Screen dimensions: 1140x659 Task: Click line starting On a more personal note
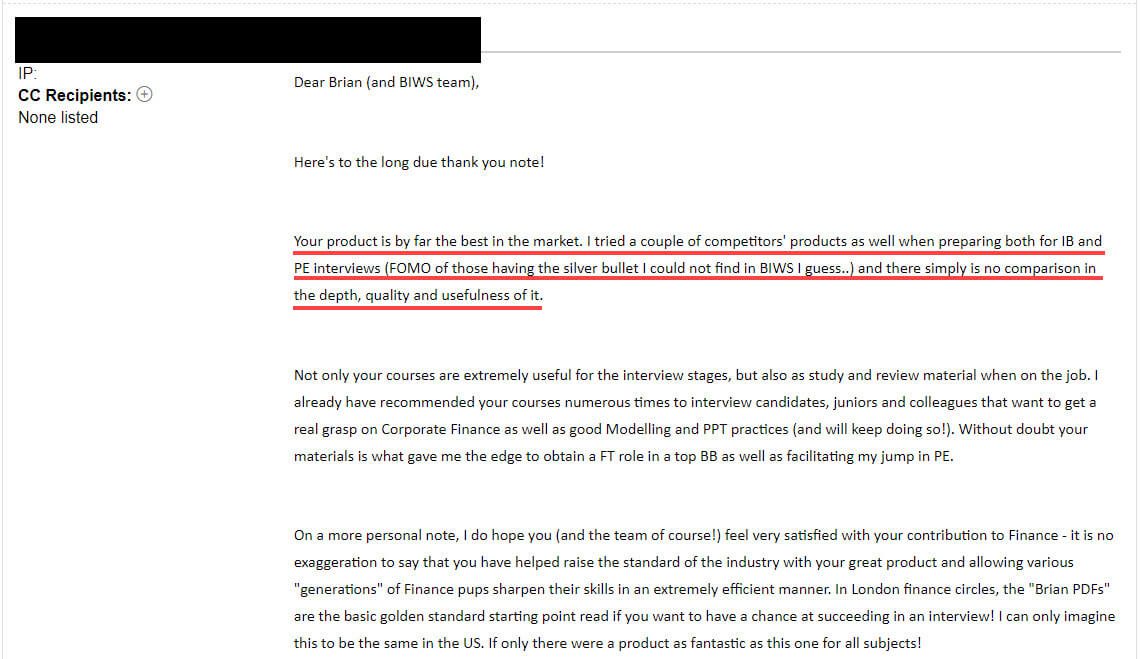pos(704,535)
